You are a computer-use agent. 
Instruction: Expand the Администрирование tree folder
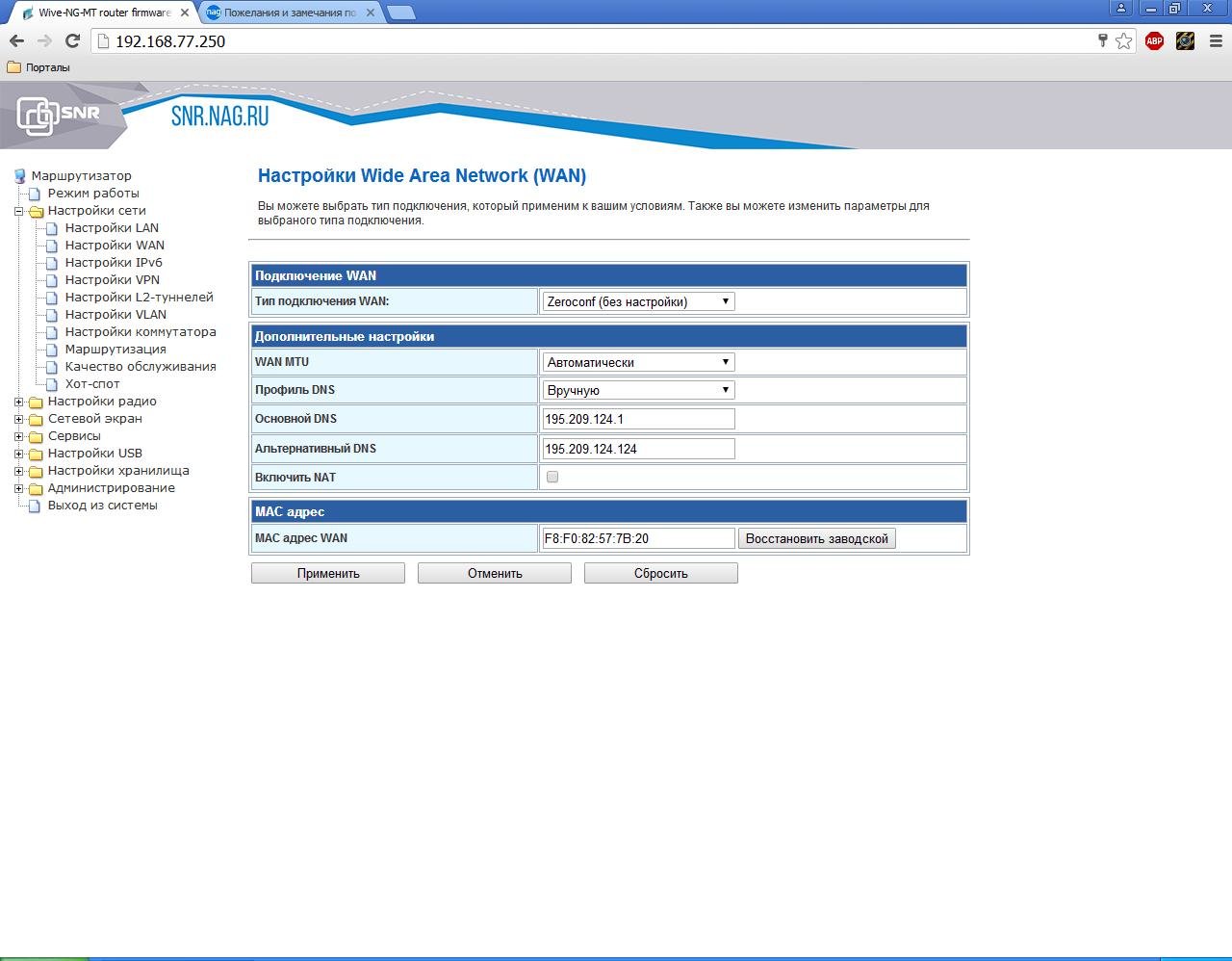(18, 488)
